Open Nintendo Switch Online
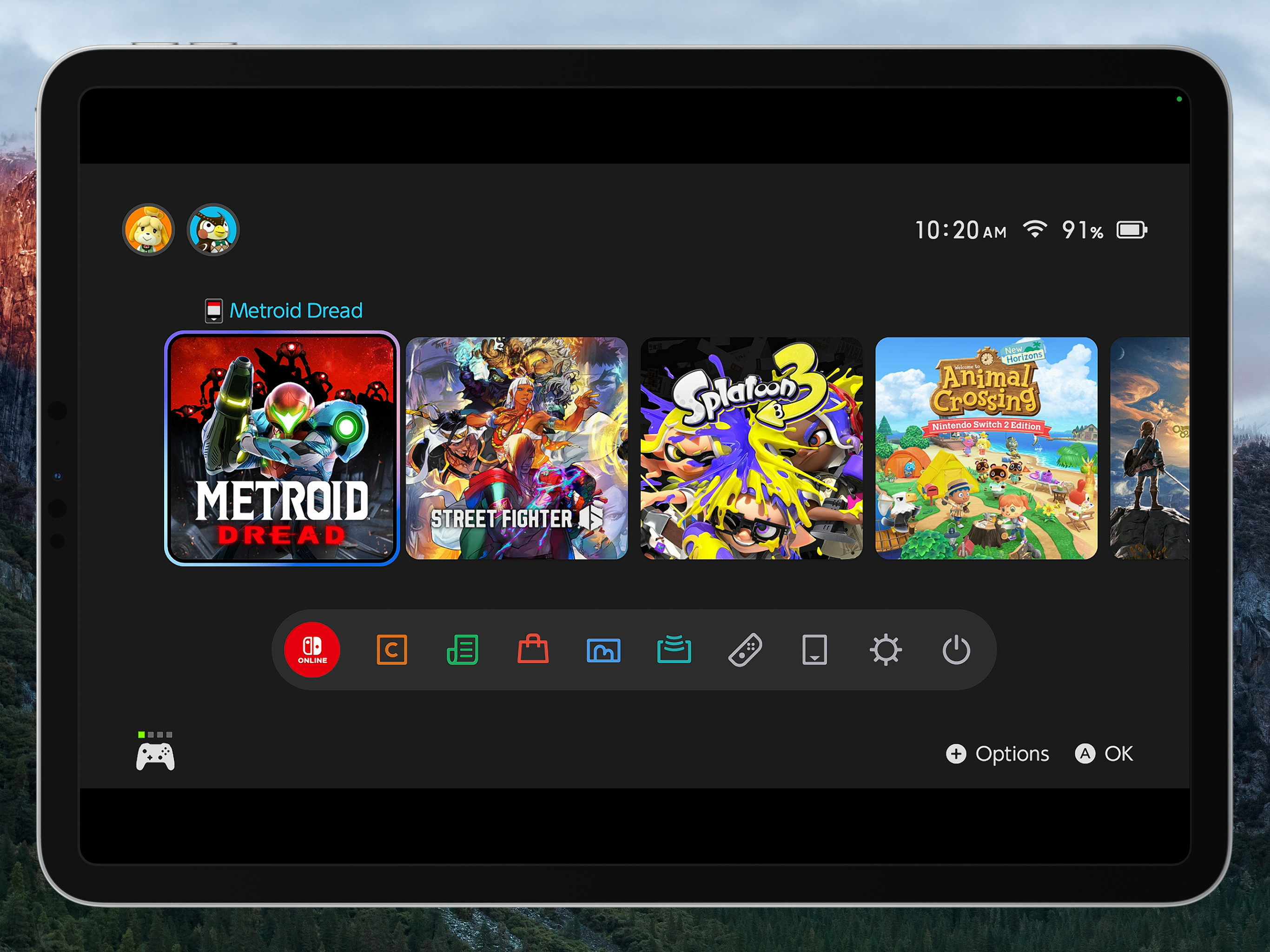 pyautogui.click(x=312, y=649)
